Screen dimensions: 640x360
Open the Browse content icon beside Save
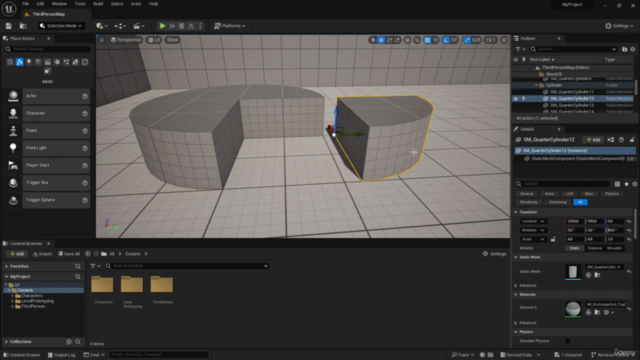(x=23, y=26)
